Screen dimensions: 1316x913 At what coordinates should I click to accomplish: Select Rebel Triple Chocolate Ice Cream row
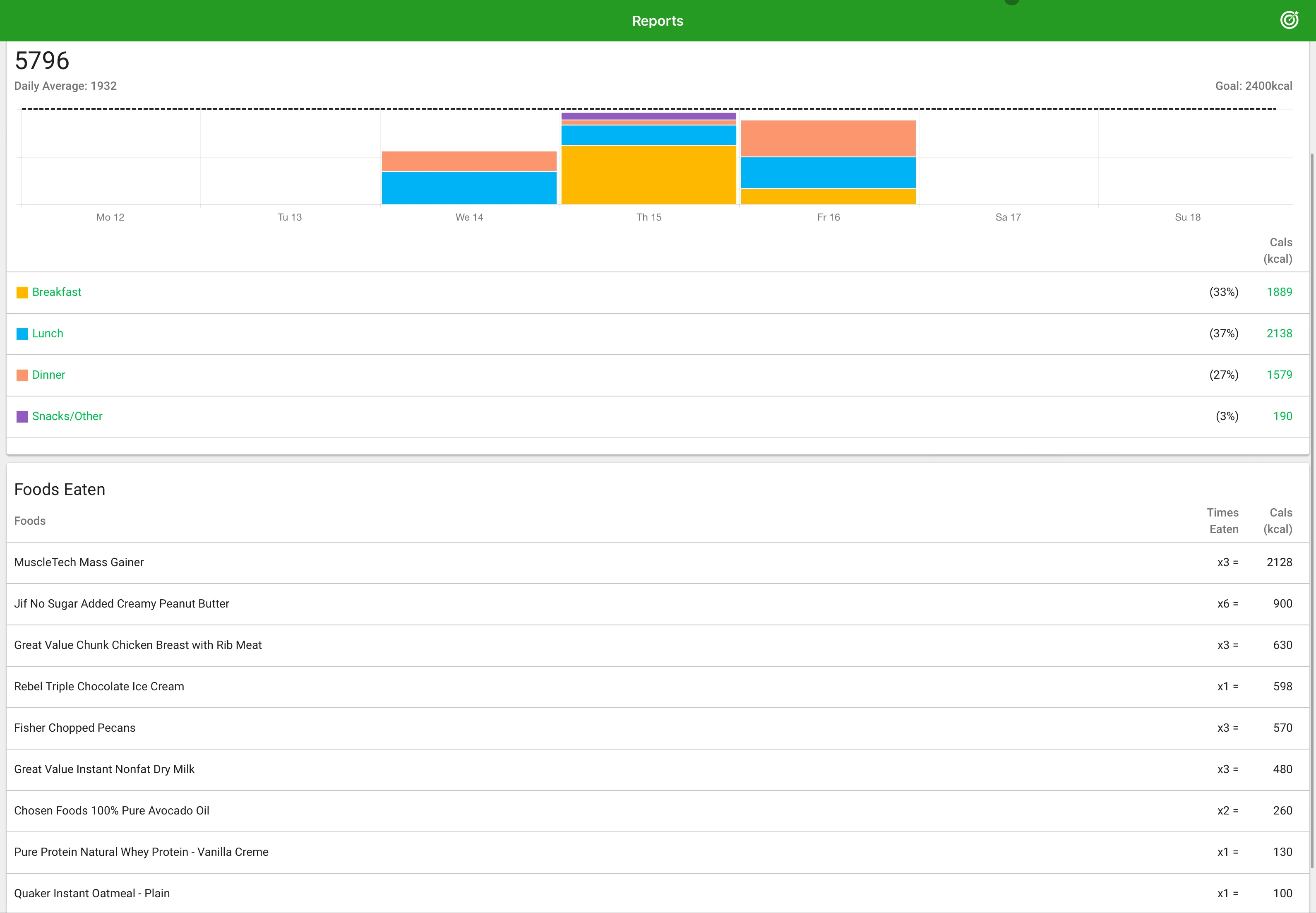[658, 687]
